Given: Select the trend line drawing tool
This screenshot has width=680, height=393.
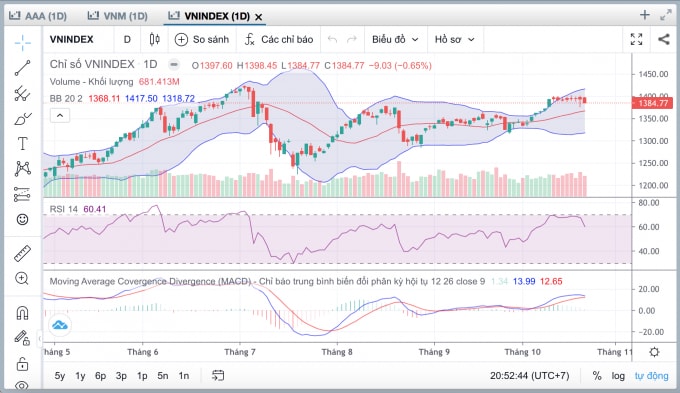Looking at the screenshot, I should point(23,68).
